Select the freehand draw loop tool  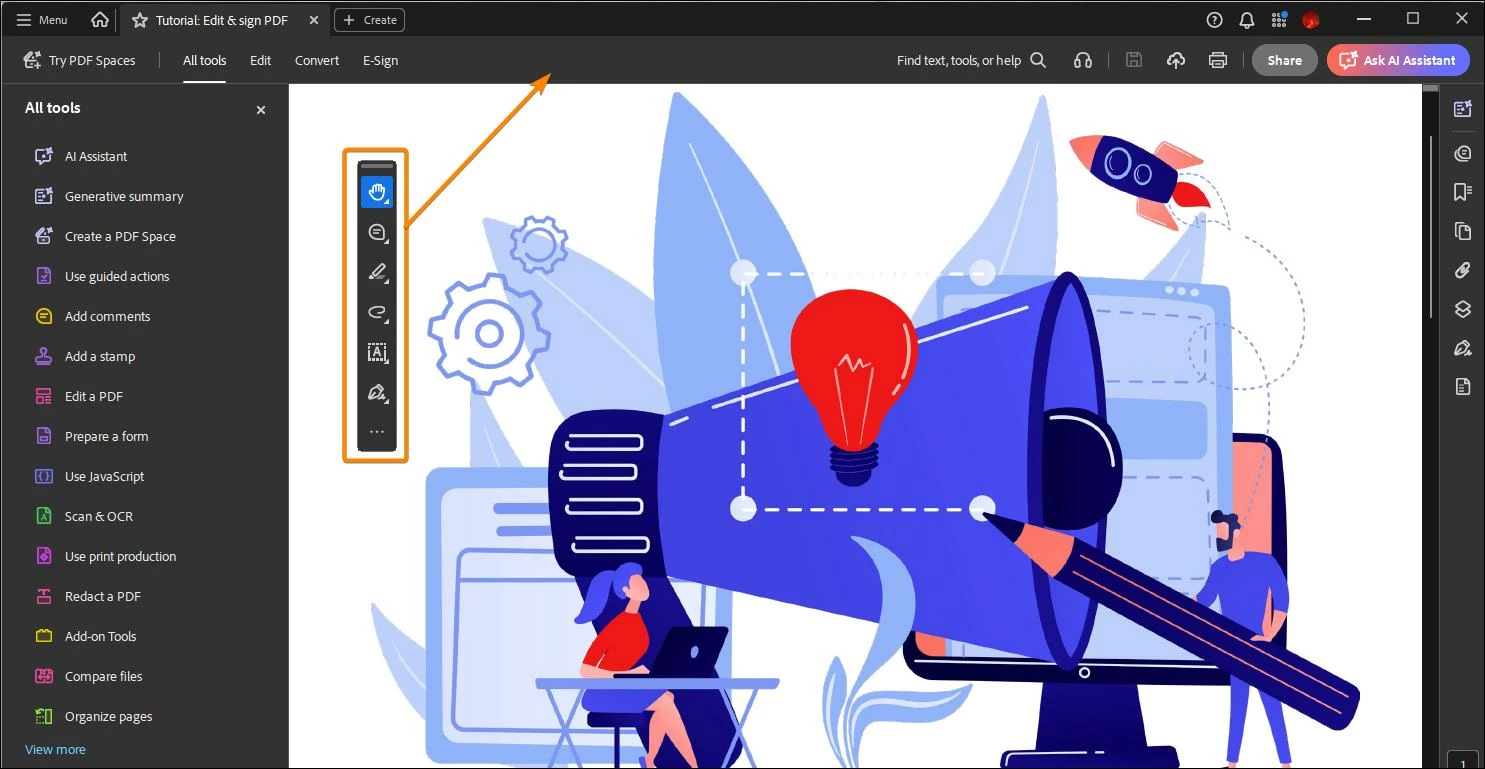[377, 312]
